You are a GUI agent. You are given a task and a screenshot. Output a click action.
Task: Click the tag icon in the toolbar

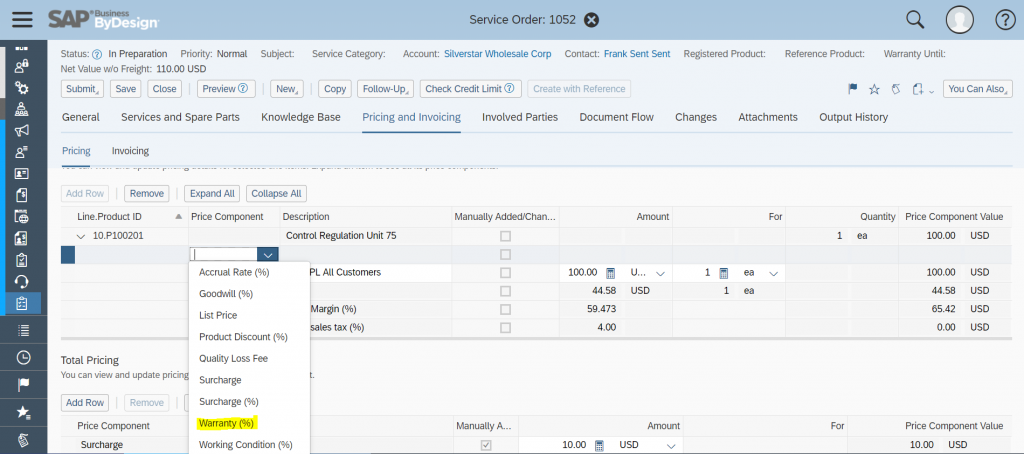[x=895, y=89]
